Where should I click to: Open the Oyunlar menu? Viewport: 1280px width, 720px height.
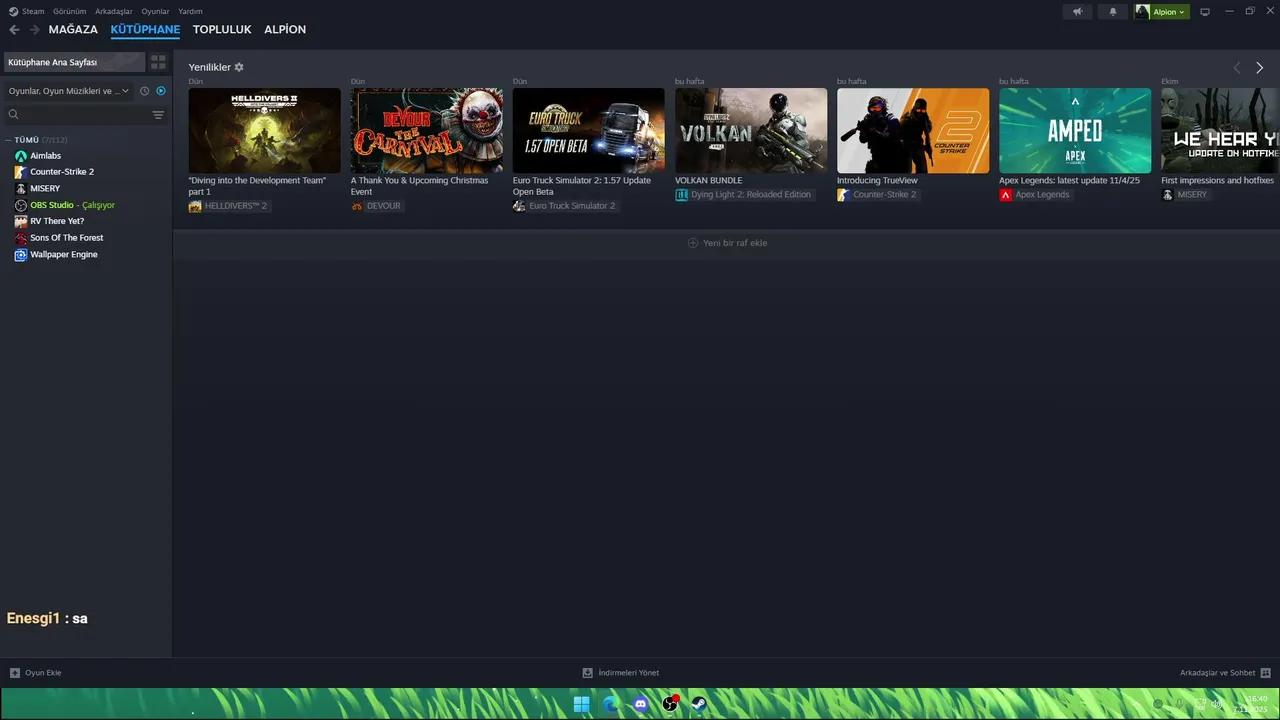pyautogui.click(x=155, y=11)
